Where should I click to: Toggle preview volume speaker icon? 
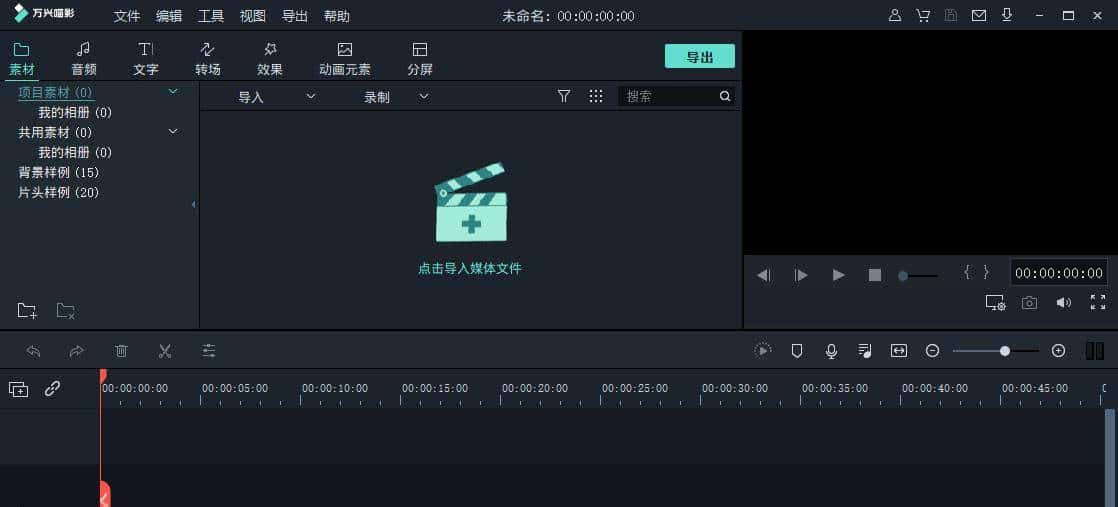[1064, 302]
